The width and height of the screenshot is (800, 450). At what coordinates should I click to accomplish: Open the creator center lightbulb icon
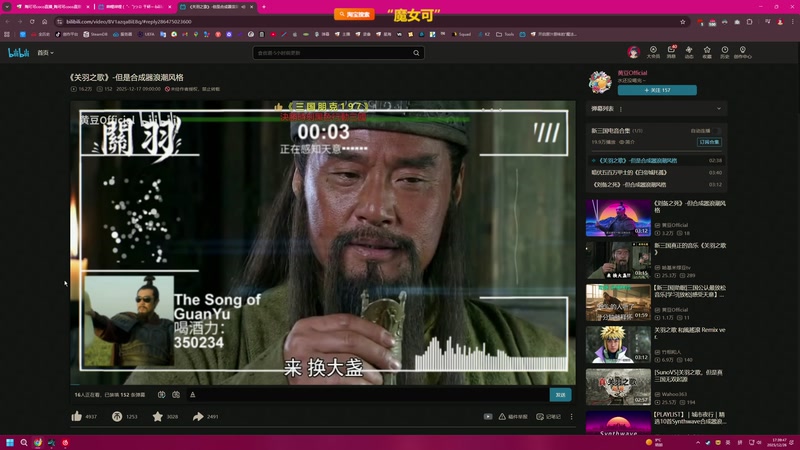click(x=742, y=52)
